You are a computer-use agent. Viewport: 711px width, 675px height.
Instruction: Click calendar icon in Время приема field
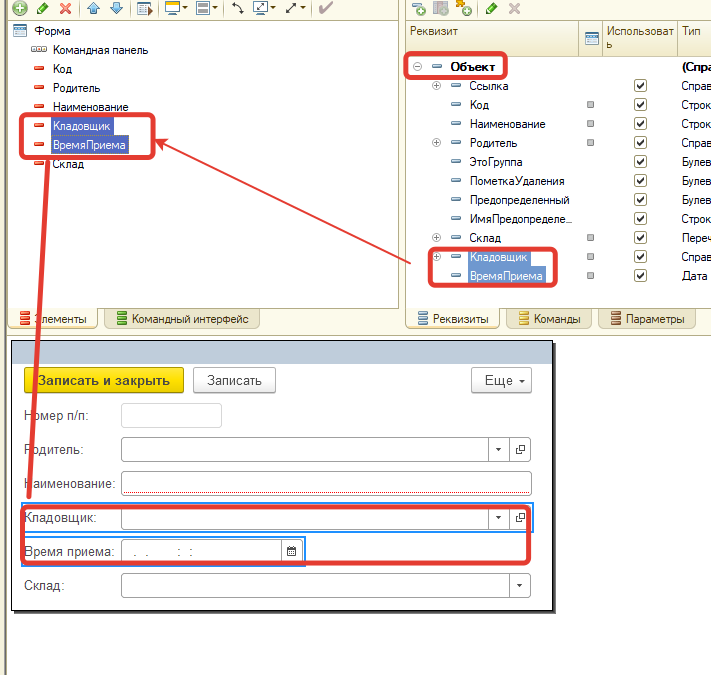coord(292,551)
